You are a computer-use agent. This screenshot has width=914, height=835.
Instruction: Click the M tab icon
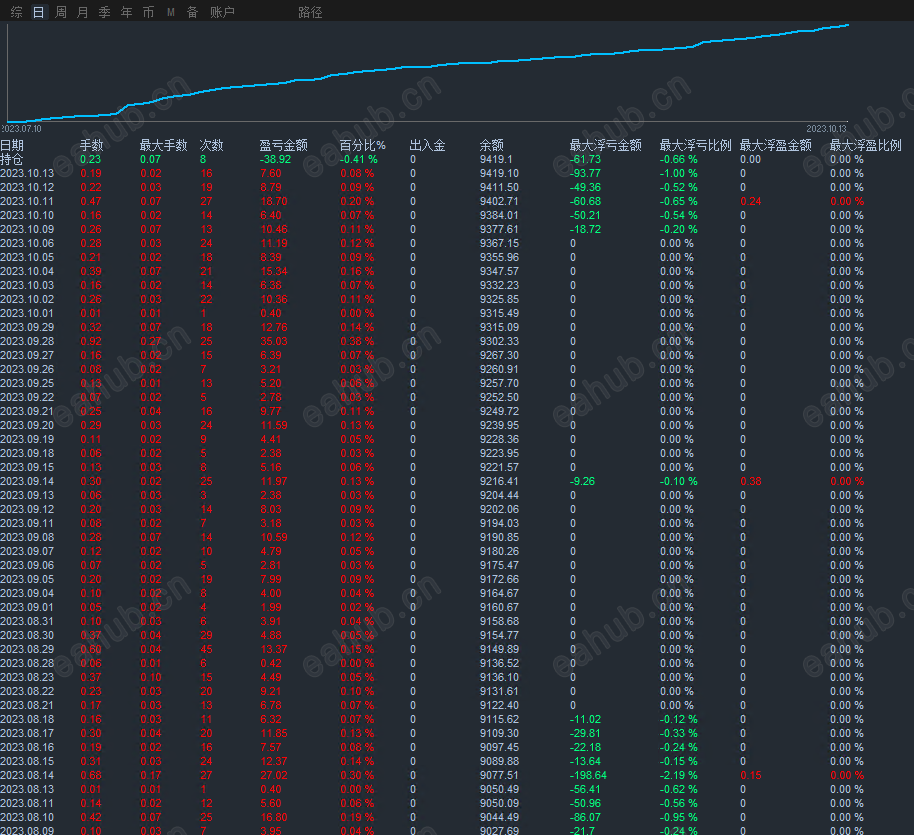[x=170, y=12]
